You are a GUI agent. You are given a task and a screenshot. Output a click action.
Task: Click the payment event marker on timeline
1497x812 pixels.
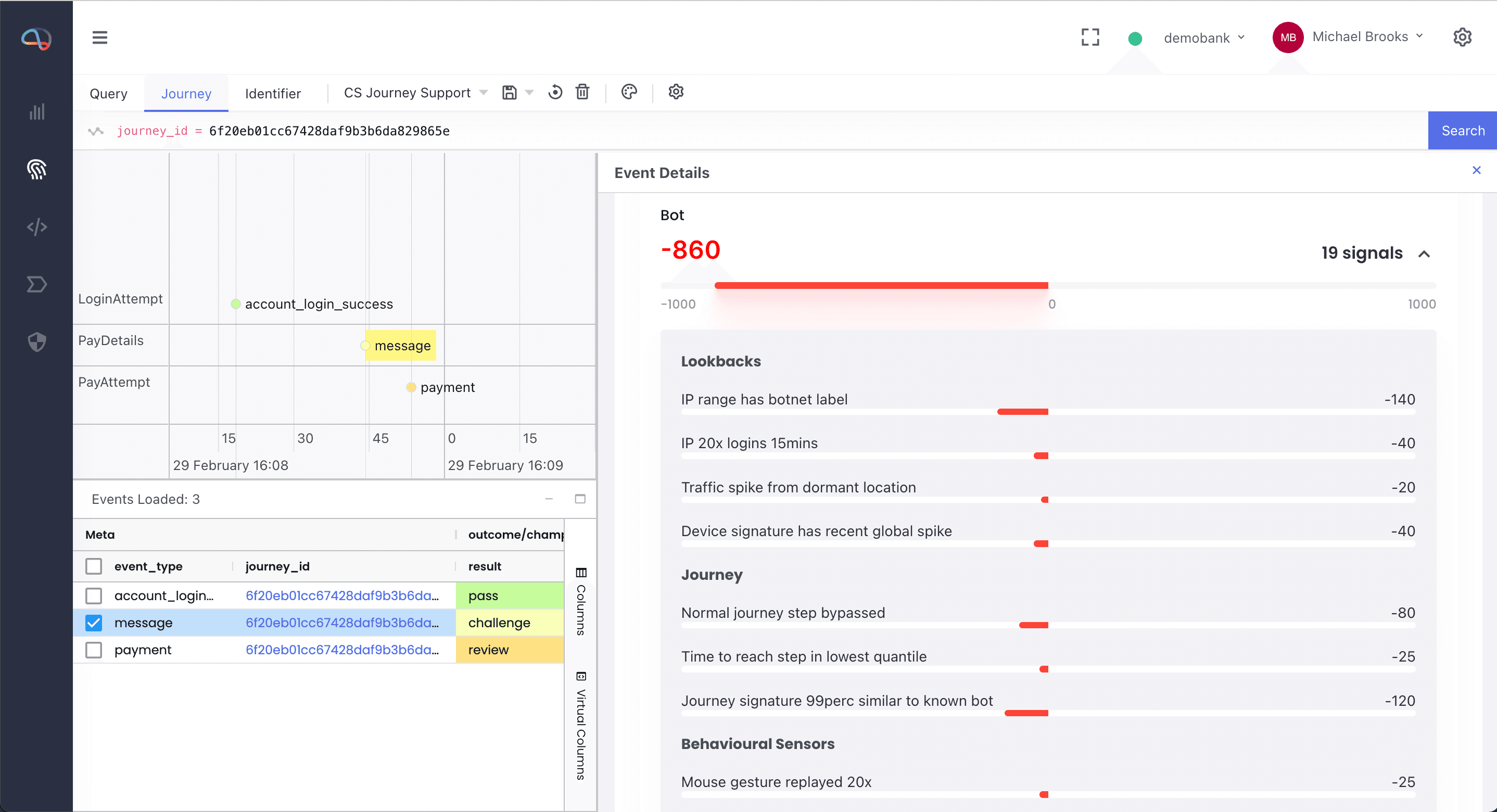[x=411, y=388]
